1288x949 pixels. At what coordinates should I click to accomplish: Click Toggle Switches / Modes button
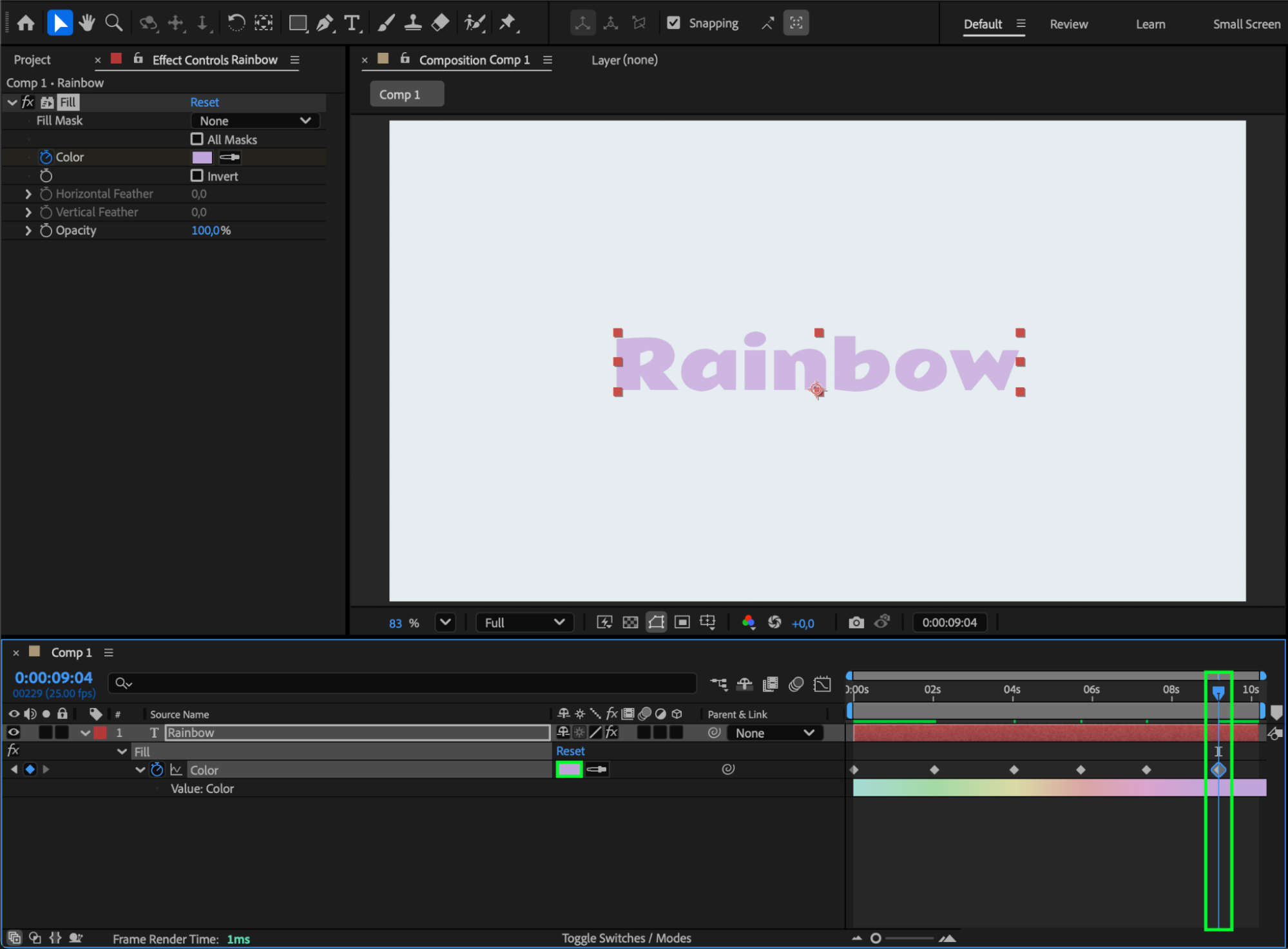[x=626, y=938]
